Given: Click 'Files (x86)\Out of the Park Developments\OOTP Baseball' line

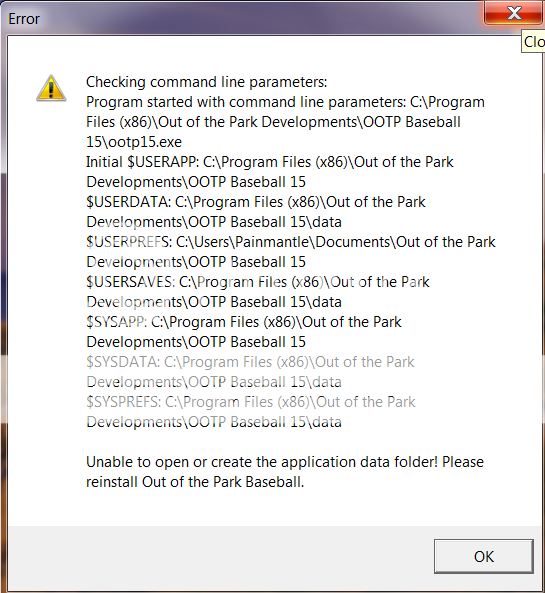Looking at the screenshot, I should click(x=273, y=122).
